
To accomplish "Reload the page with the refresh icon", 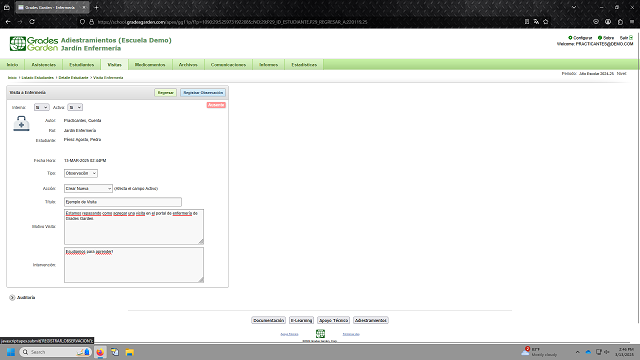I will click(x=32, y=22).
